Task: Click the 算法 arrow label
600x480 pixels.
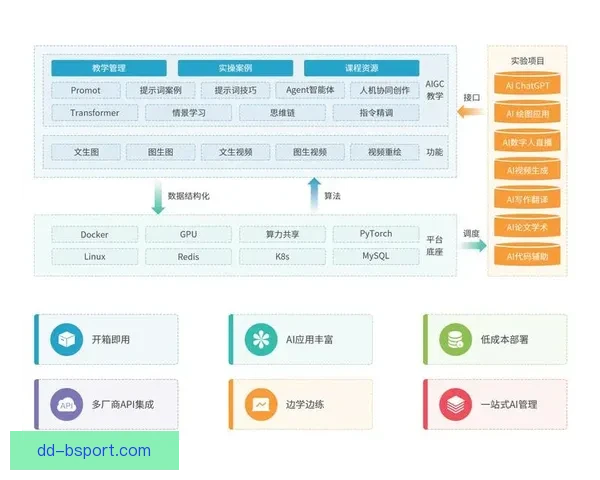Action: pyautogui.click(x=332, y=196)
